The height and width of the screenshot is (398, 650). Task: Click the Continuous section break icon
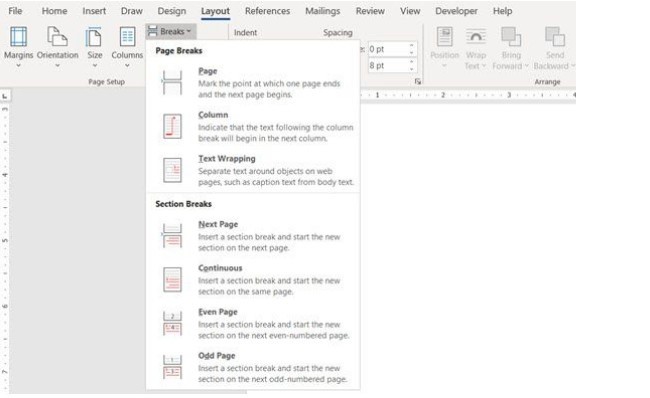click(x=172, y=279)
